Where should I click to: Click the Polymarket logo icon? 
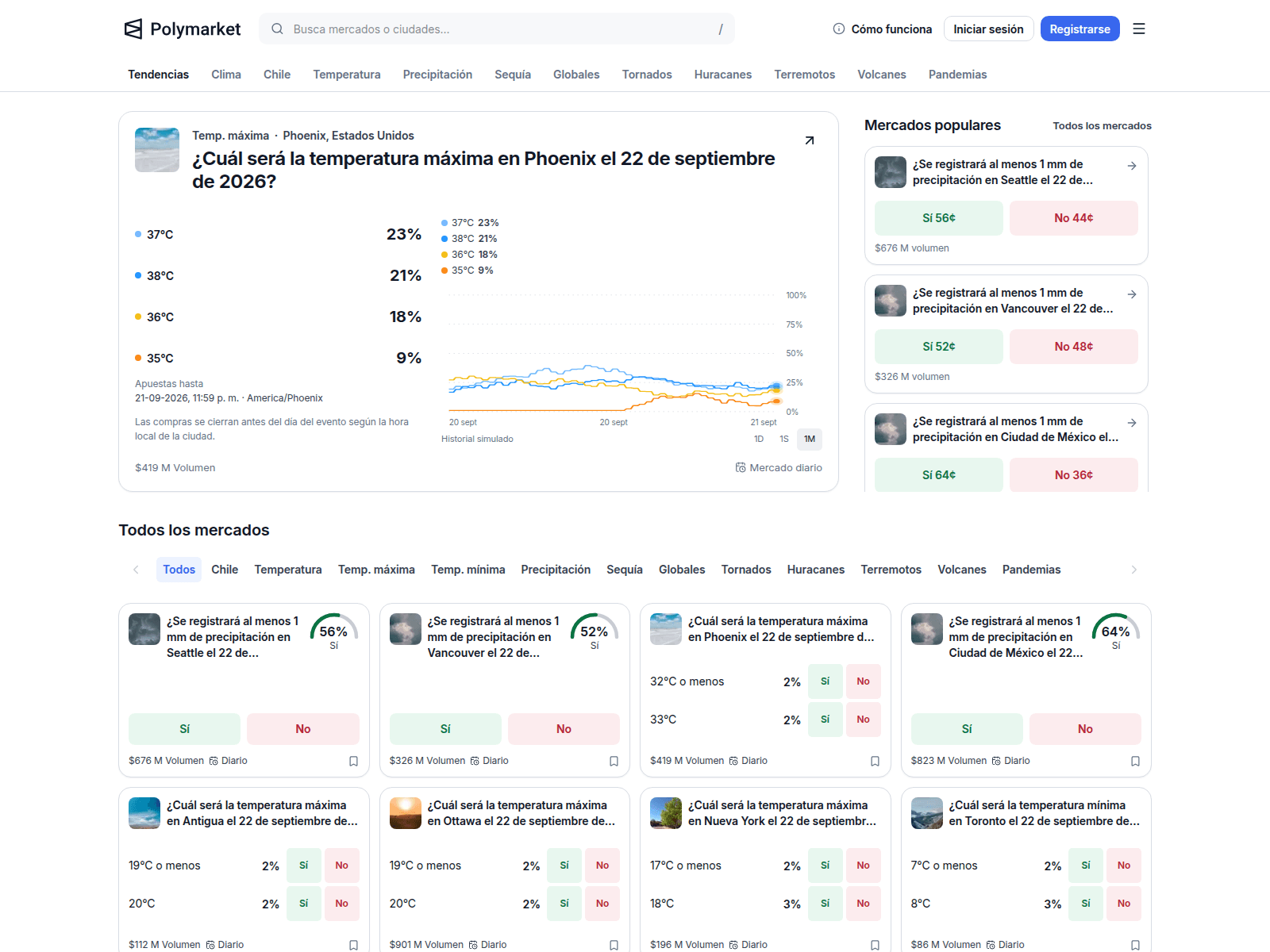click(x=133, y=29)
